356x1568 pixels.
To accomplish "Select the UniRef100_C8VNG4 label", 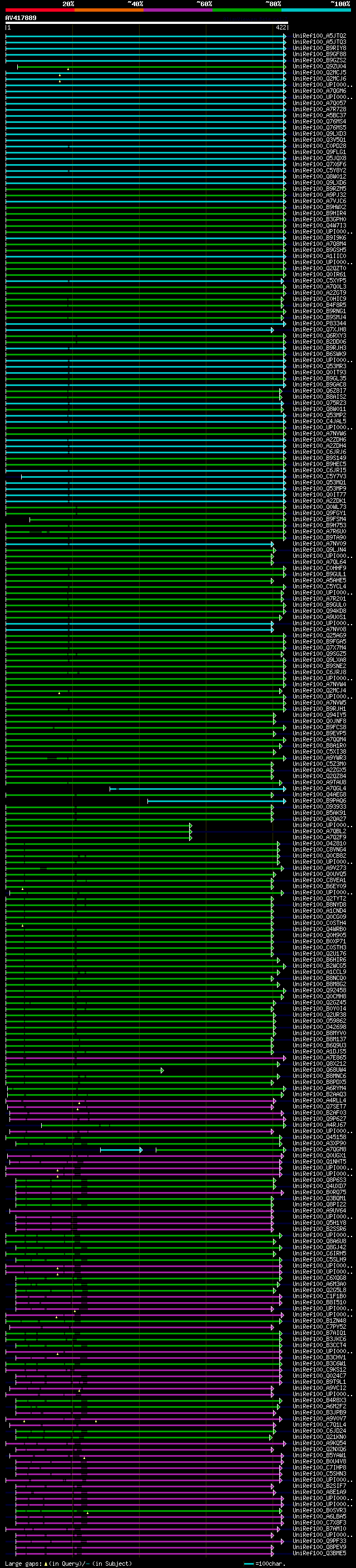I will (x=319, y=850).
